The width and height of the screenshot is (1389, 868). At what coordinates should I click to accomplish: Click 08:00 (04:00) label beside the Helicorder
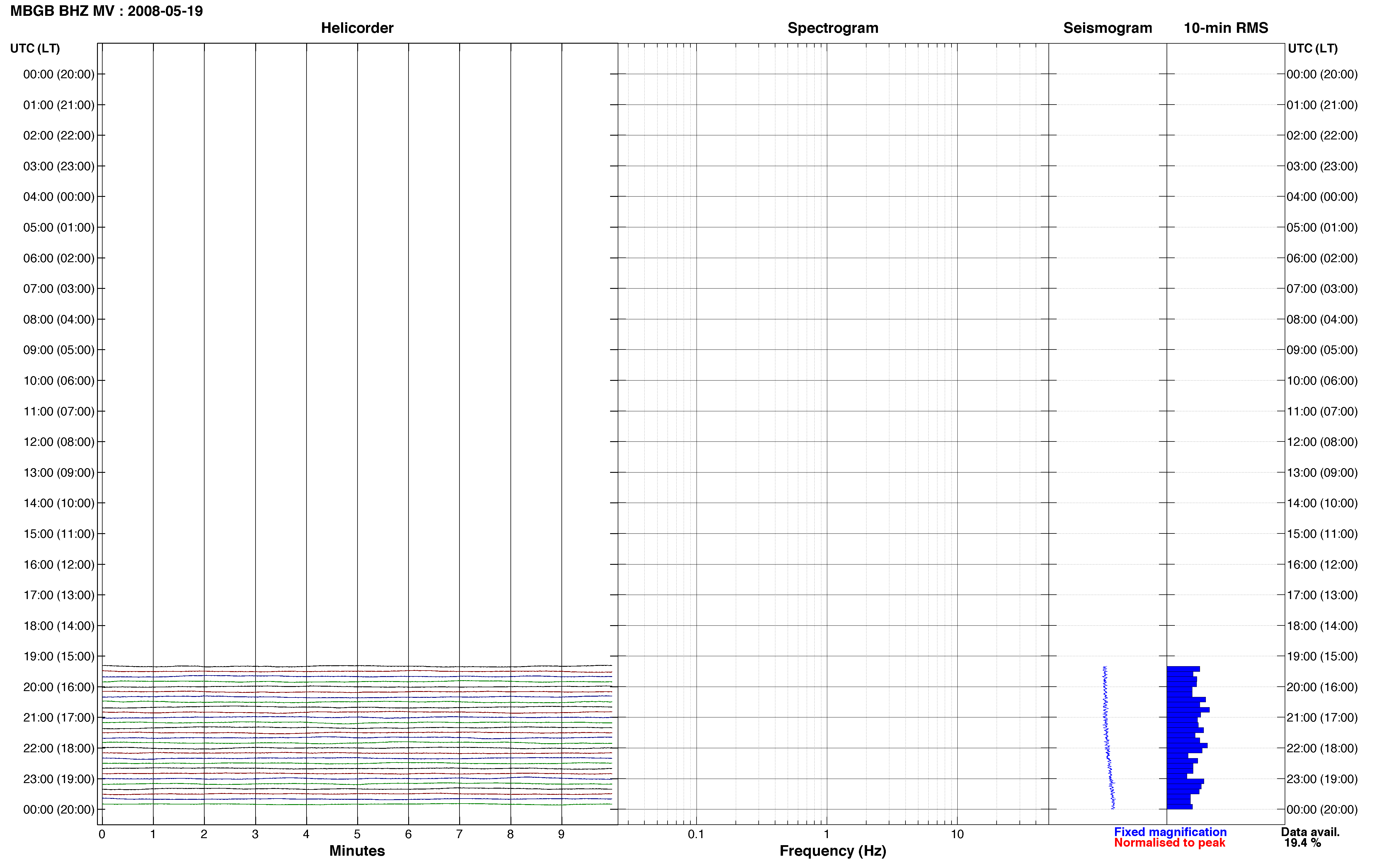(59, 319)
